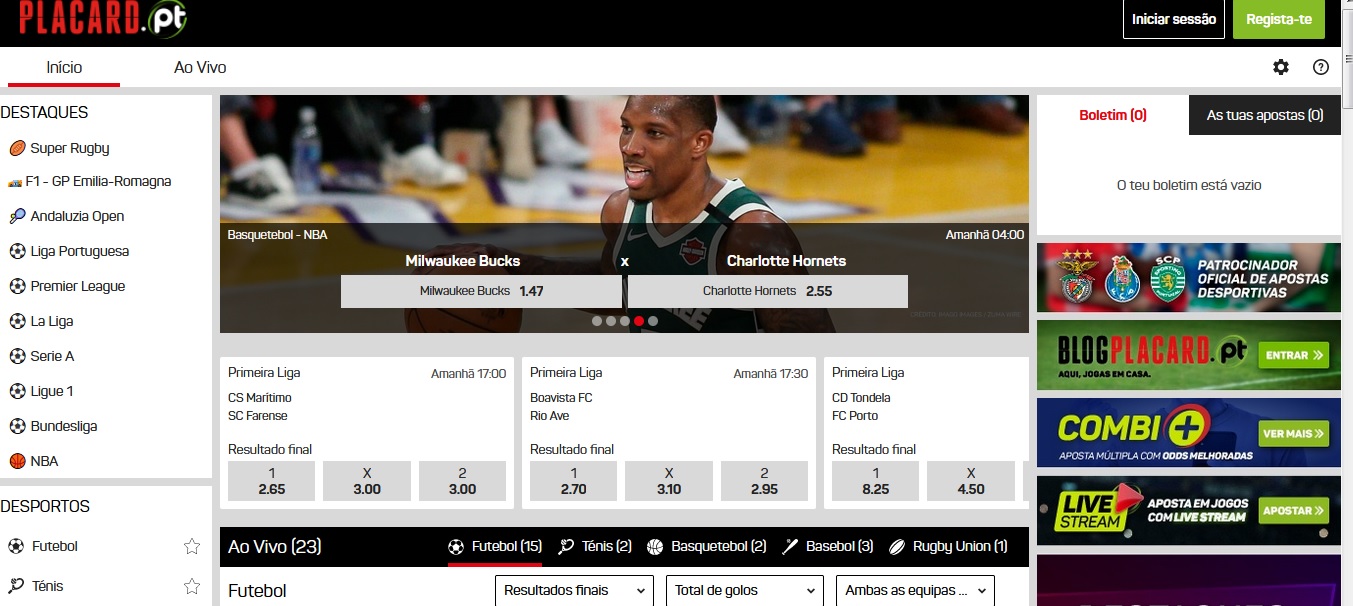1353x606 pixels.
Task: Open the help question mark icon
Action: [1321, 67]
